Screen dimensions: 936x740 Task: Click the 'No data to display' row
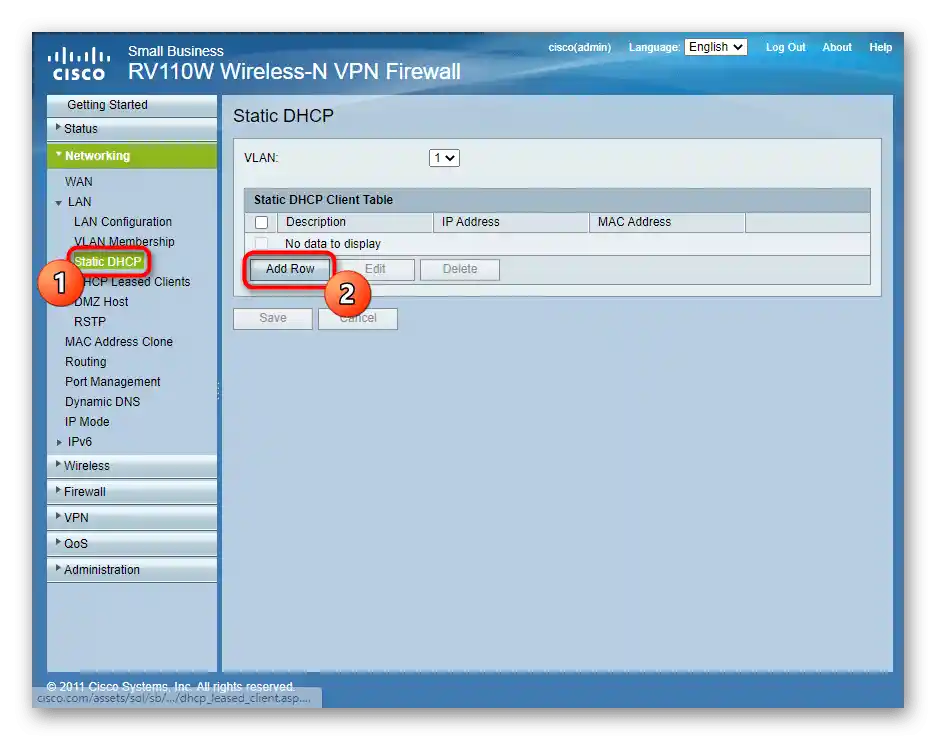coord(557,243)
